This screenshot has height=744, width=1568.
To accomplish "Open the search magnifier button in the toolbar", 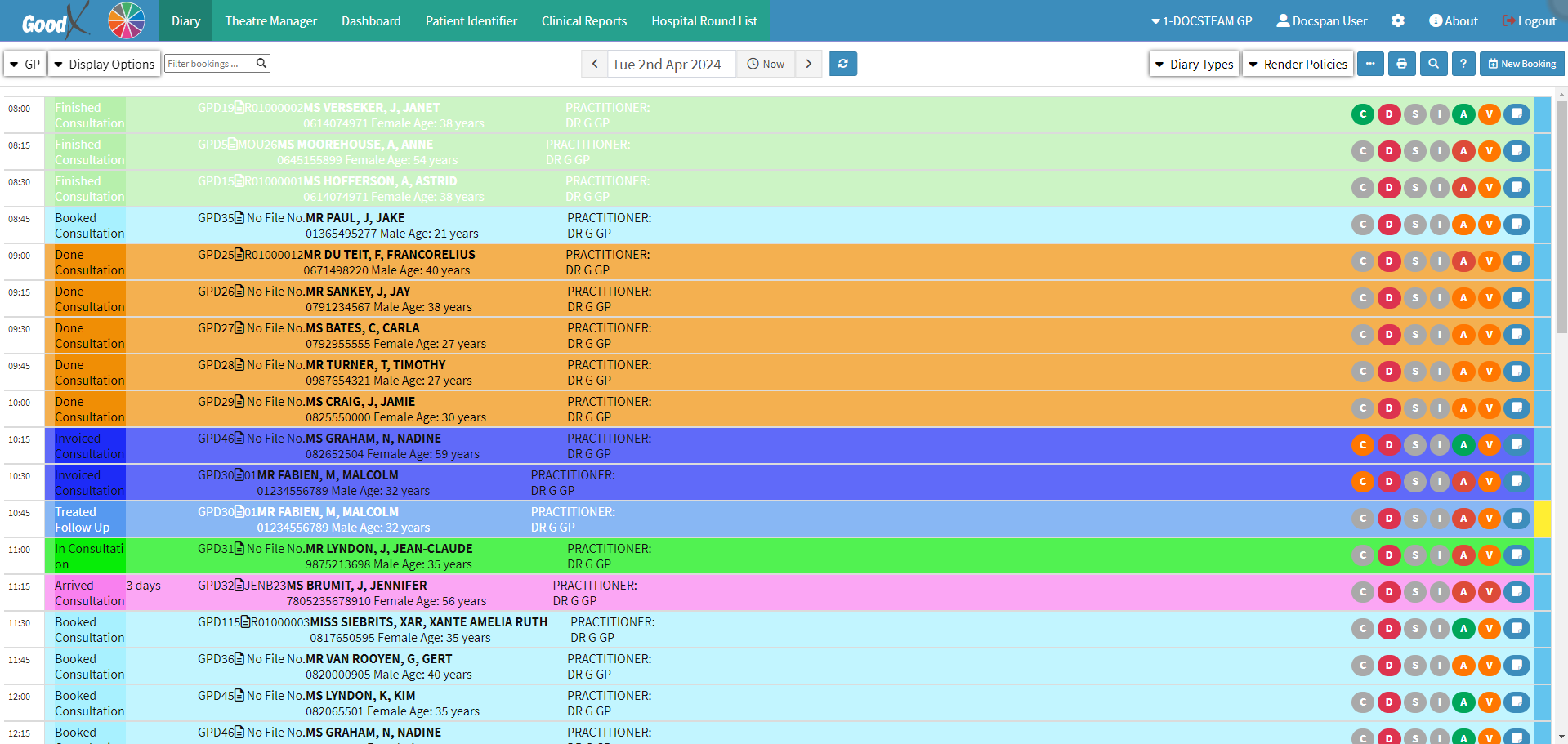I will pos(1433,64).
